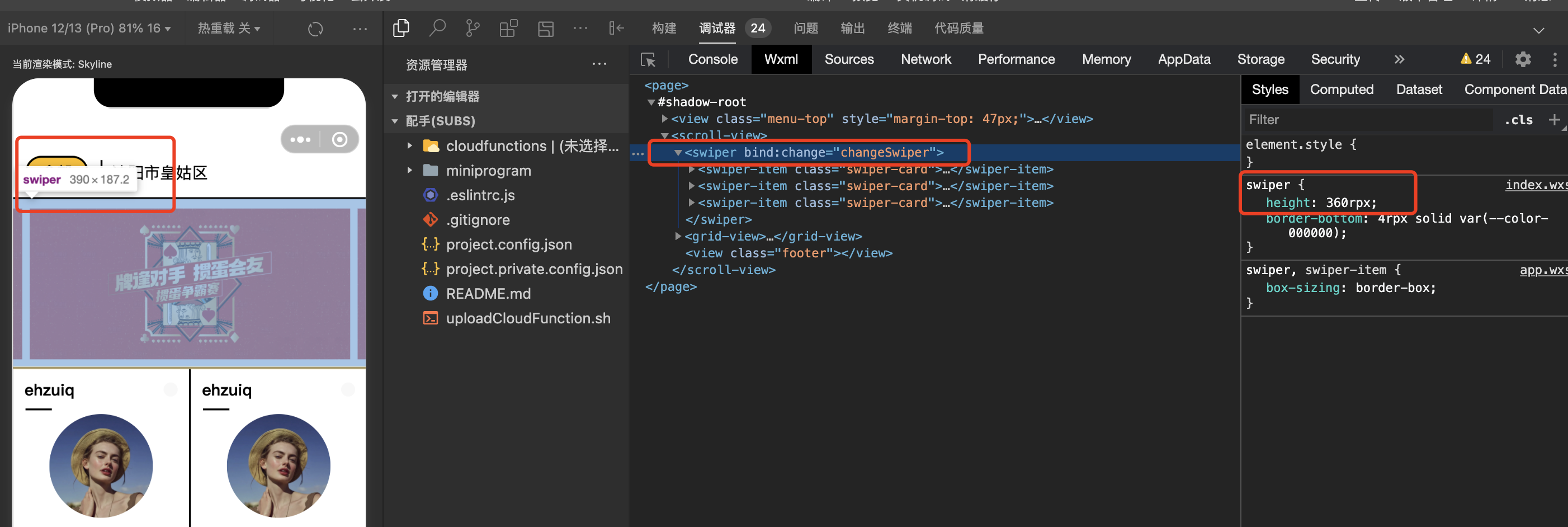The image size is (1568, 527).
Task: Open the Storage tab
Action: [1260, 59]
